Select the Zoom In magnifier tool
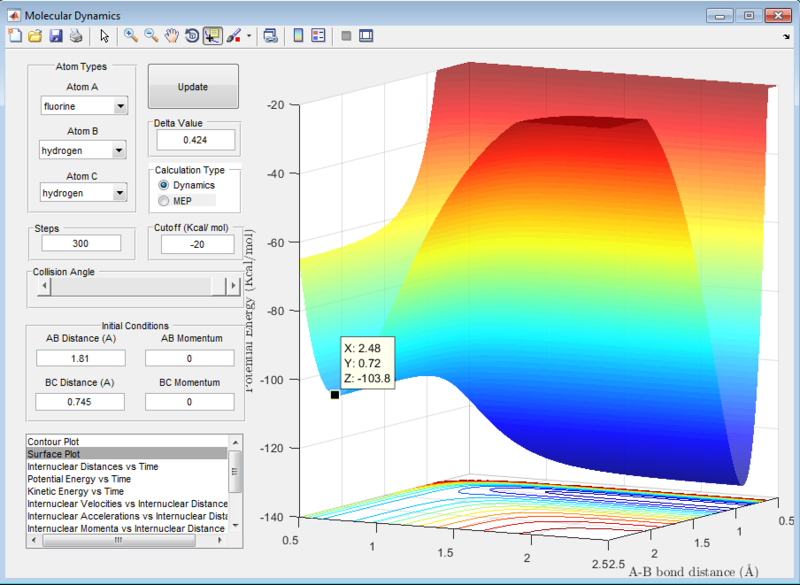This screenshot has width=800, height=585. point(131,36)
